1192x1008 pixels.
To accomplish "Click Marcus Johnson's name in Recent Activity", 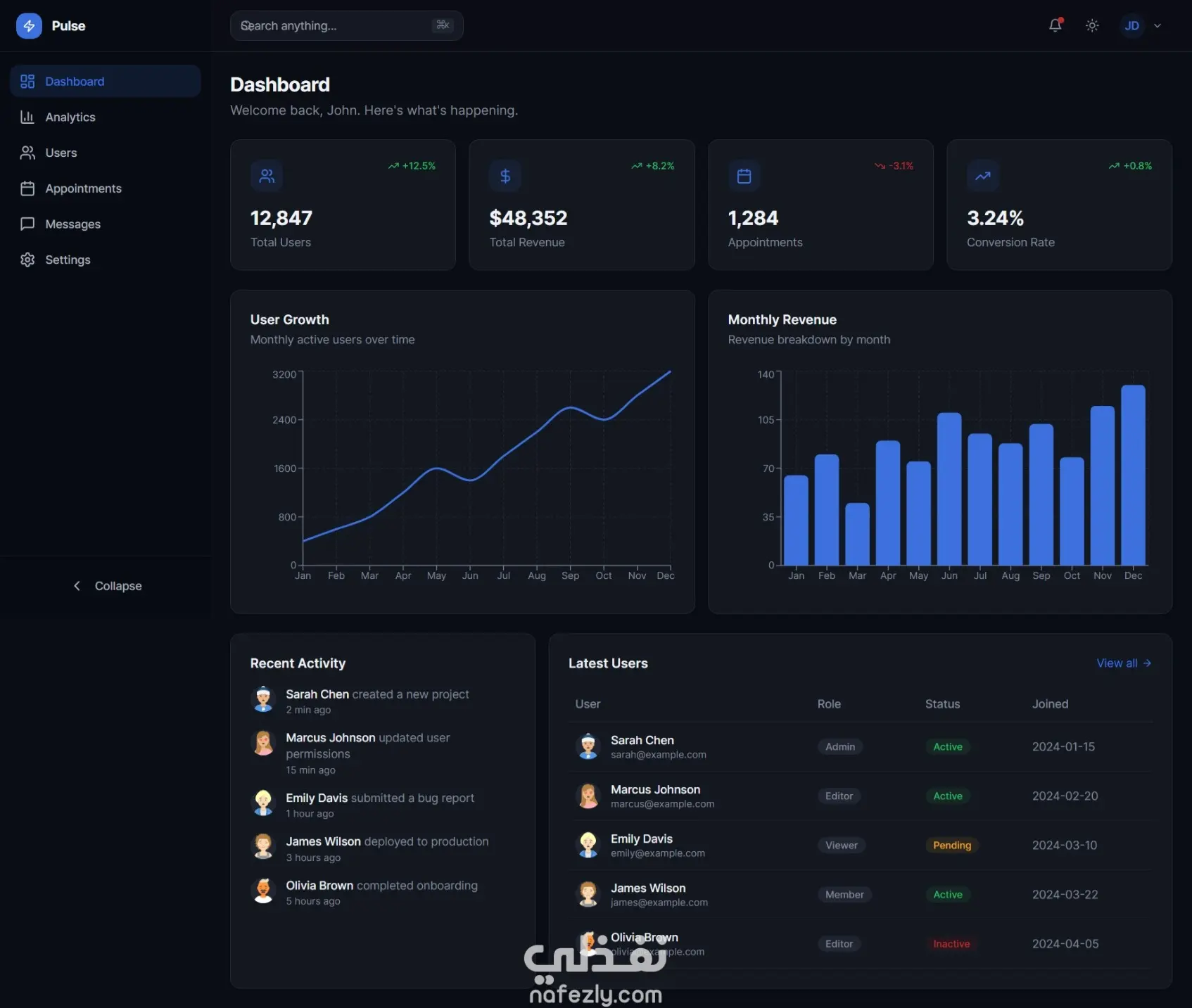I will [331, 738].
